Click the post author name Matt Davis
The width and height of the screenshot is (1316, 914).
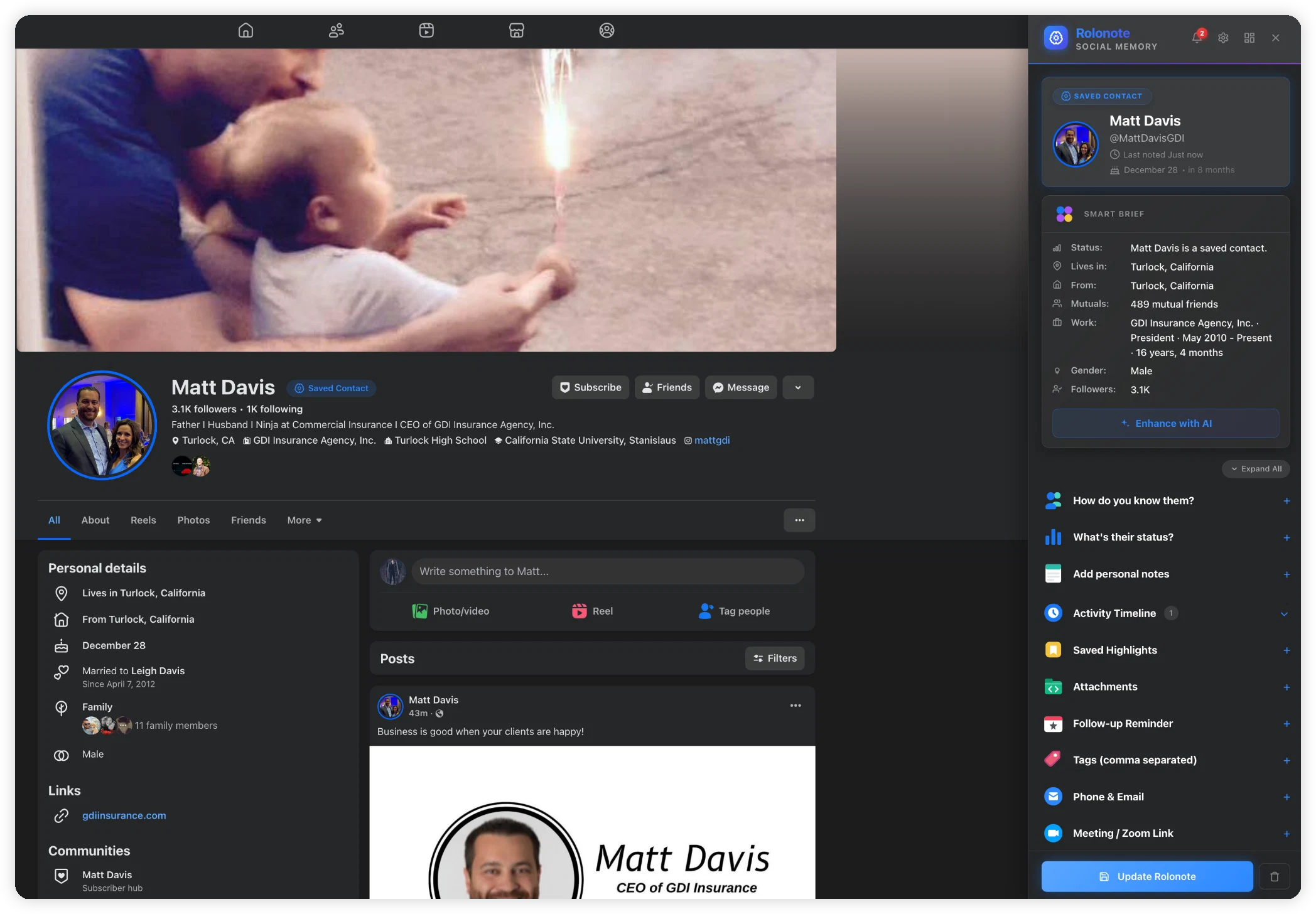[x=434, y=700]
